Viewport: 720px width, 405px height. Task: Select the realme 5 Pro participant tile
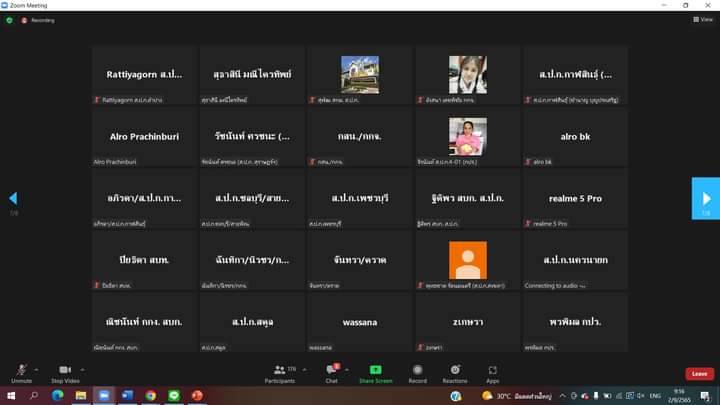pos(575,198)
